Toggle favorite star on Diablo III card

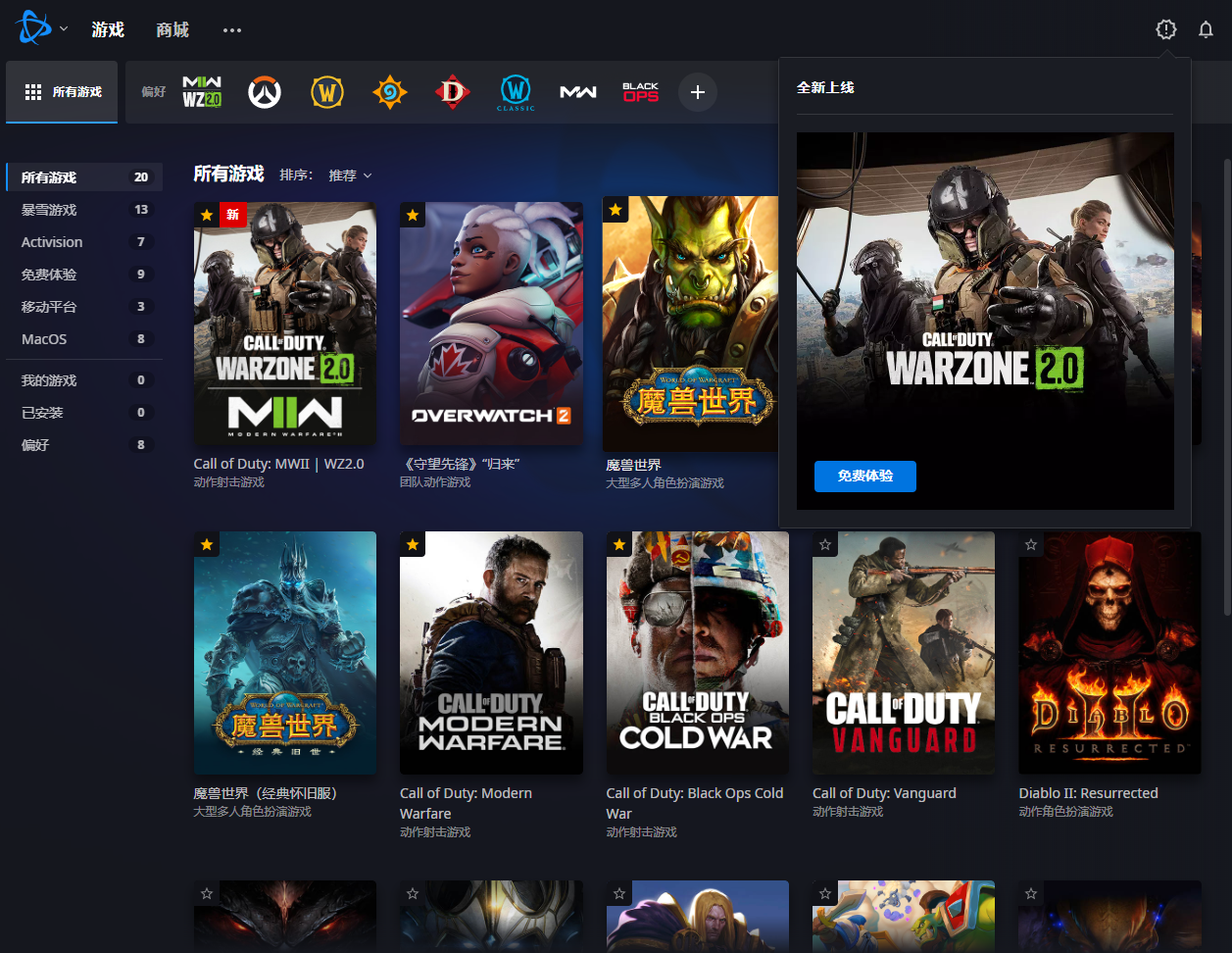click(207, 893)
